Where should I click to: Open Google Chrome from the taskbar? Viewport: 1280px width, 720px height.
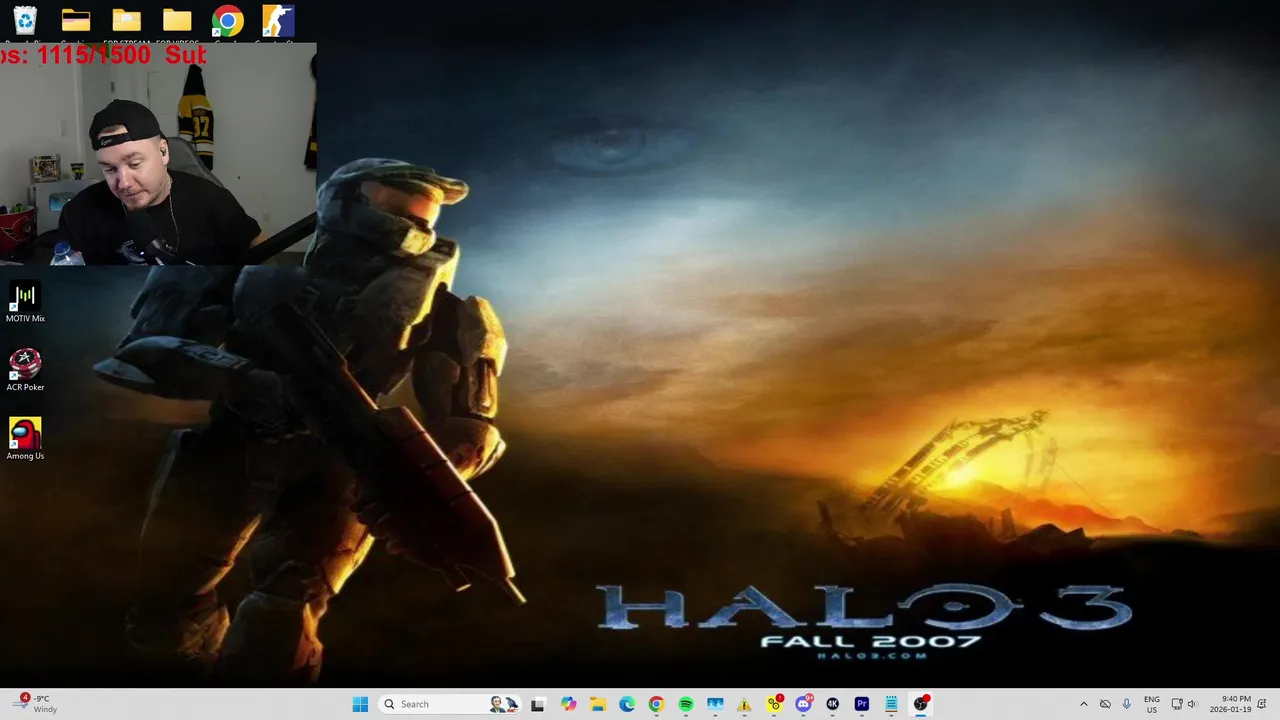656,704
